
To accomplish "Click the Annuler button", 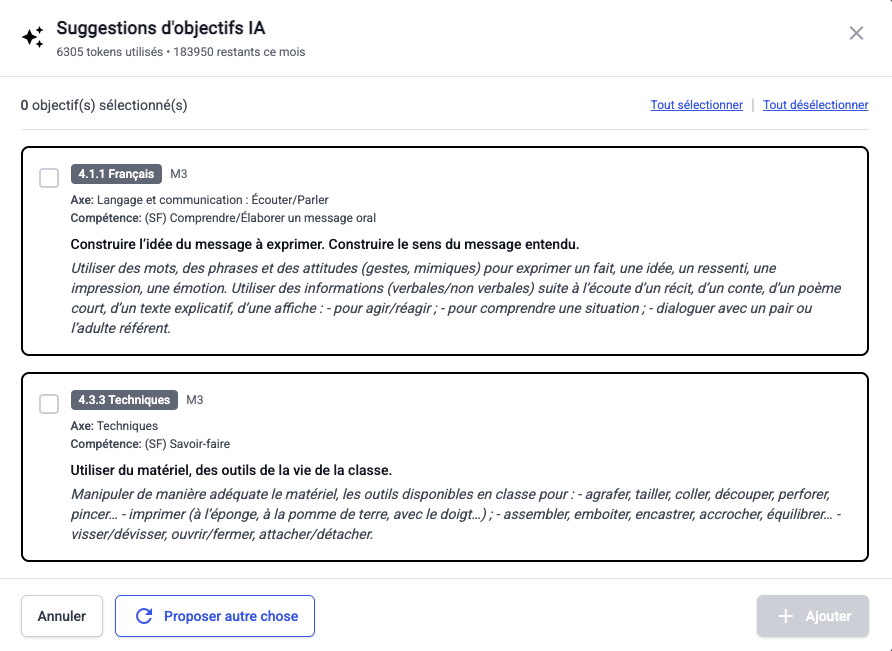I will coord(61,616).
